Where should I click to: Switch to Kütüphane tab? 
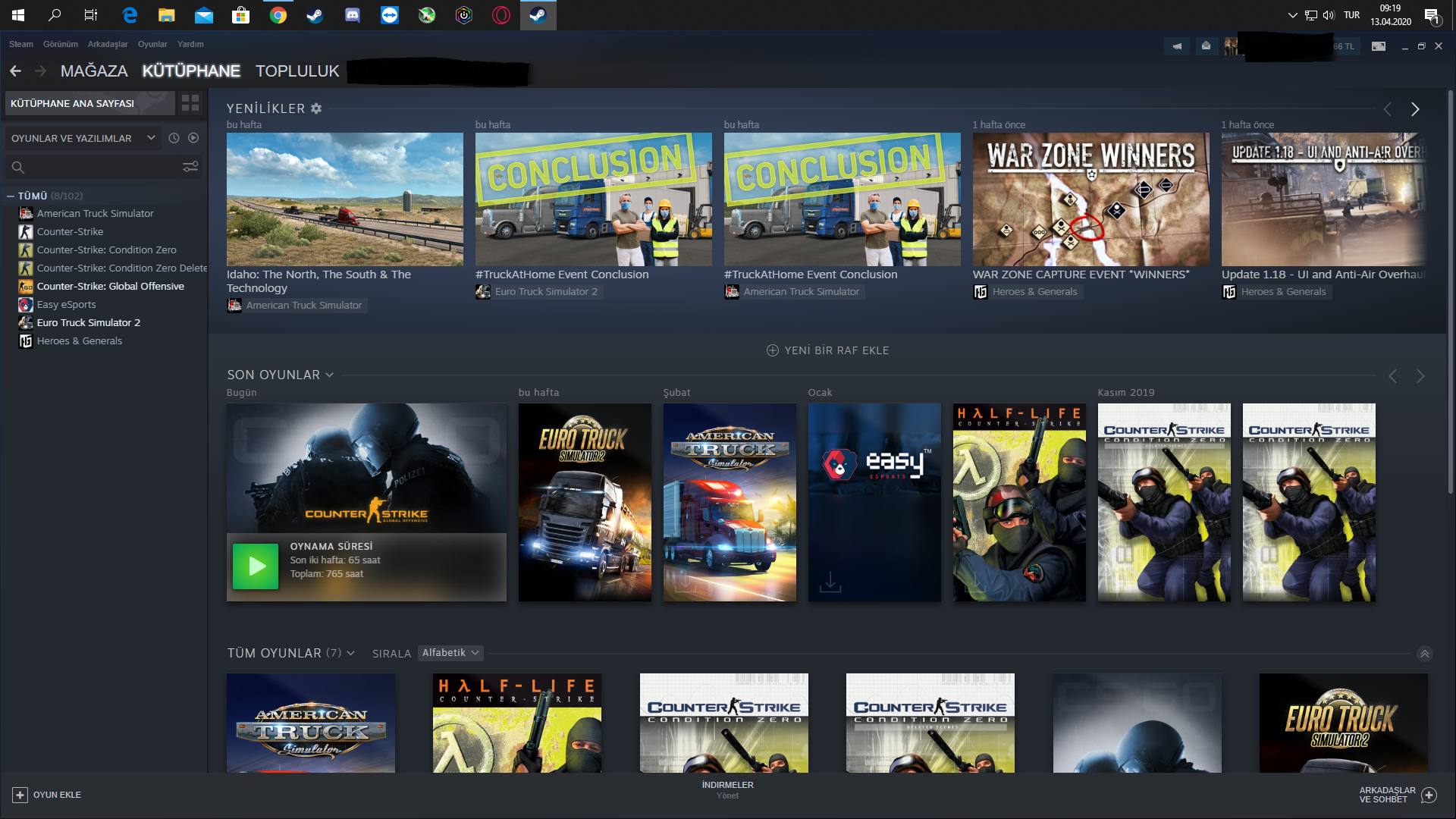coord(191,71)
